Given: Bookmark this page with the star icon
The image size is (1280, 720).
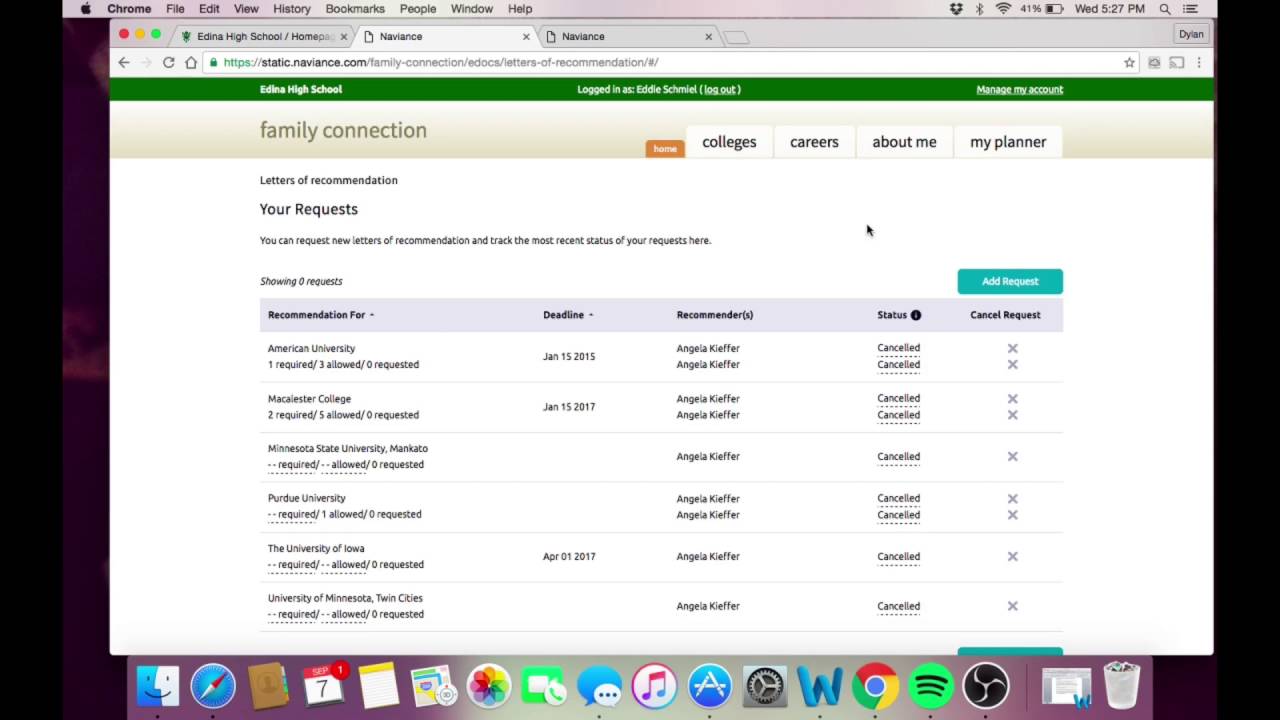Looking at the screenshot, I should pos(1129,62).
